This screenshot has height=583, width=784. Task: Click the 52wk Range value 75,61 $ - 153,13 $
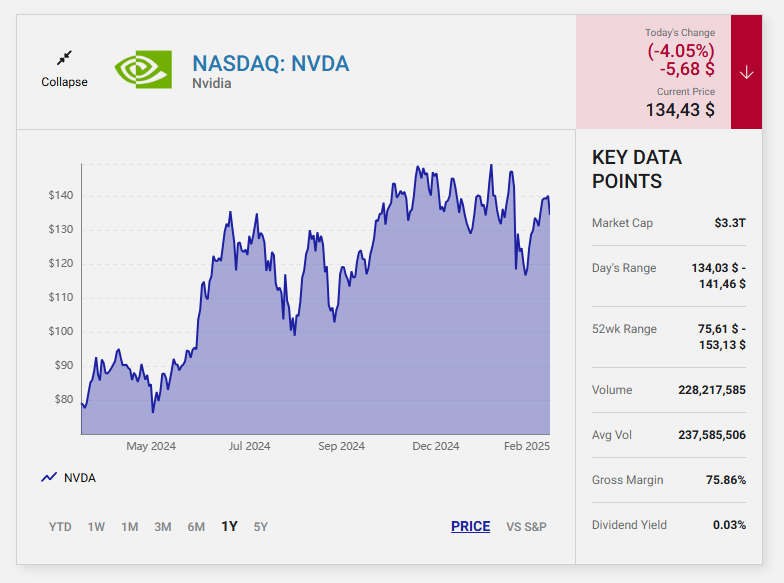722,337
